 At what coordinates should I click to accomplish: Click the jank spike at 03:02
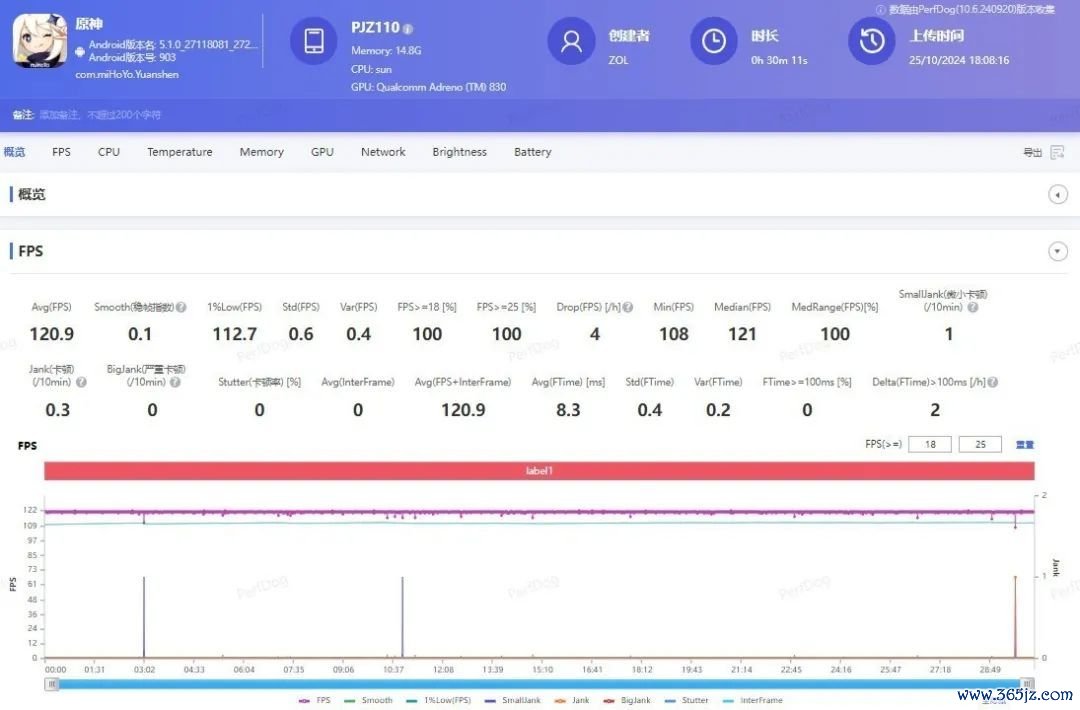click(144, 617)
